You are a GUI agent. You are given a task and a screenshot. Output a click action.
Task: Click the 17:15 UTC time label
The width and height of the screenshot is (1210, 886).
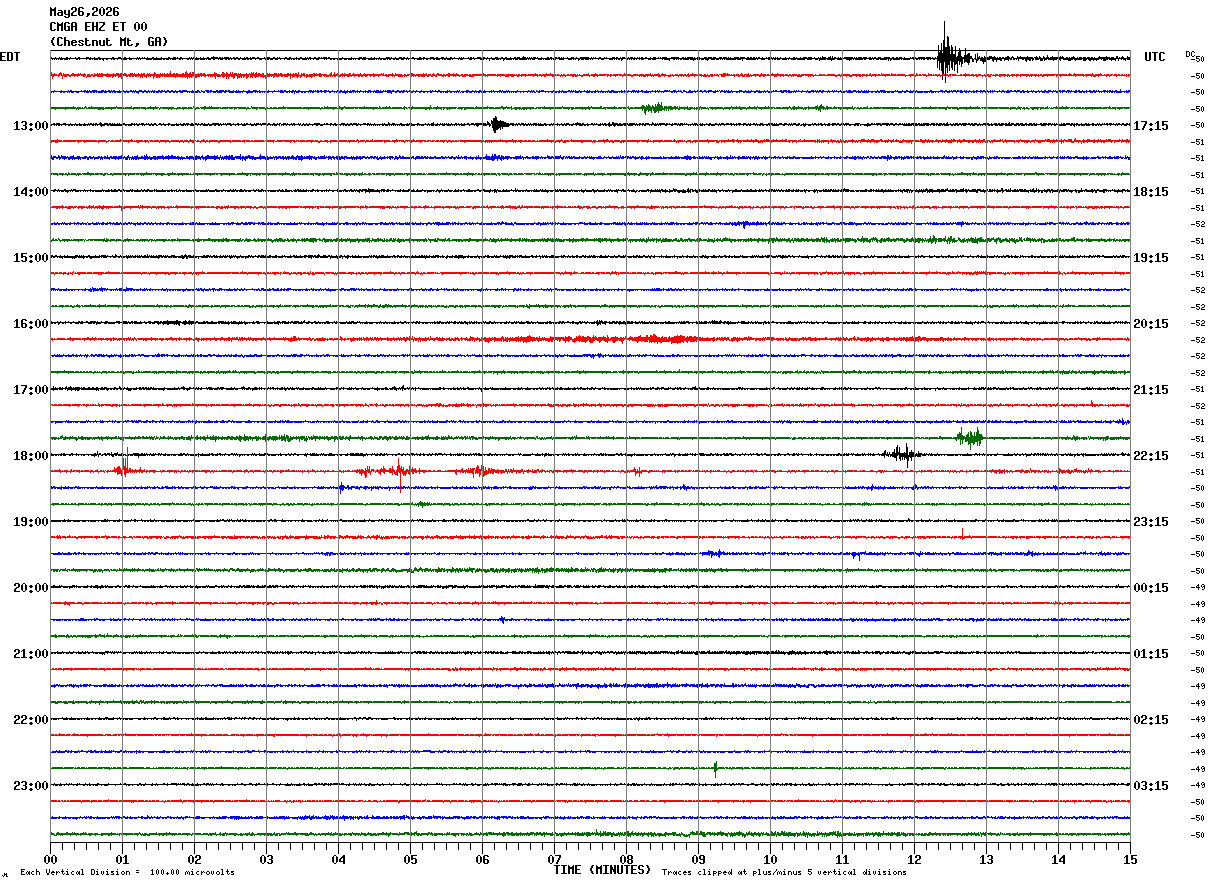point(1151,126)
